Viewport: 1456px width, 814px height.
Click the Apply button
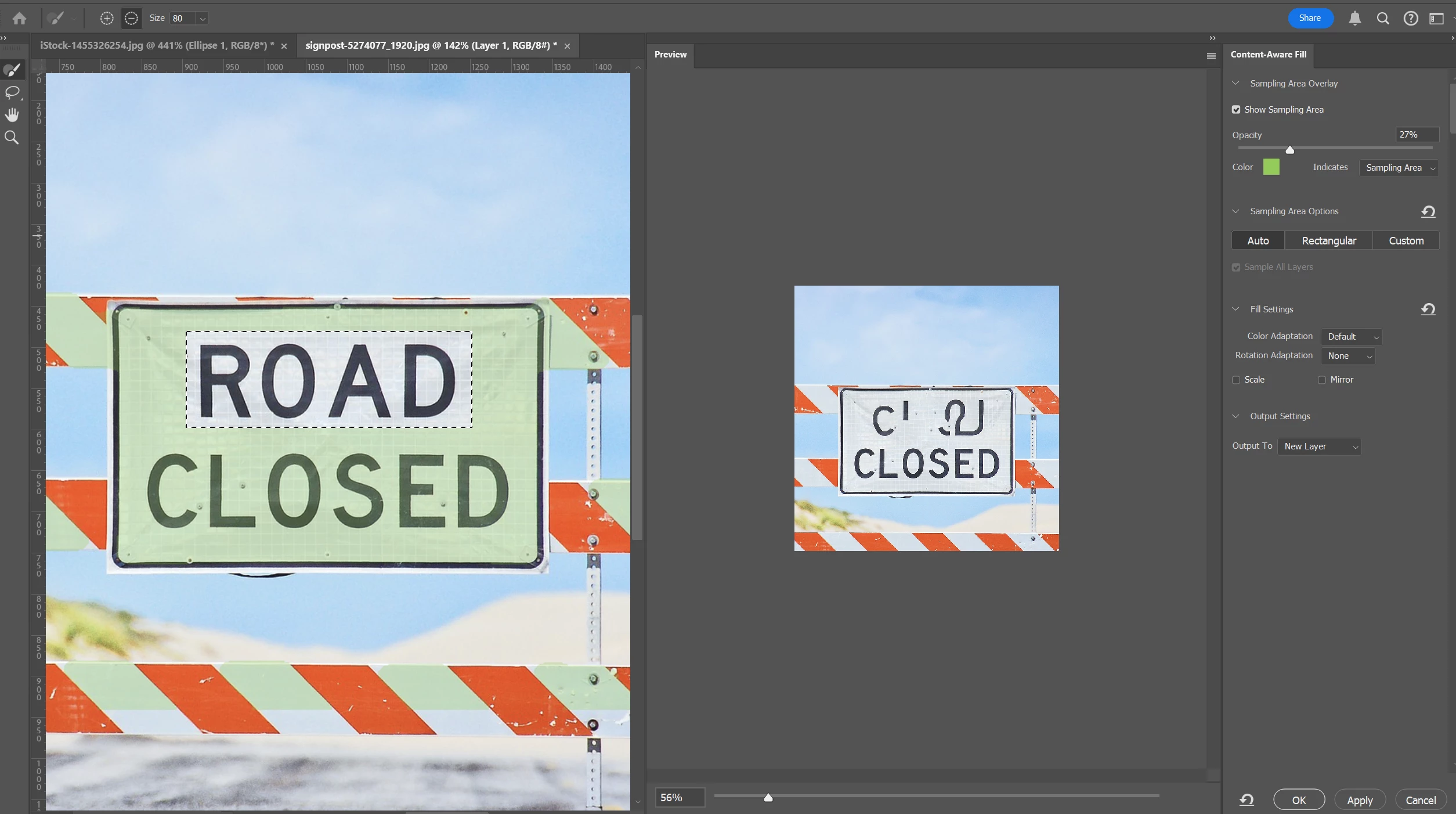(x=1360, y=800)
